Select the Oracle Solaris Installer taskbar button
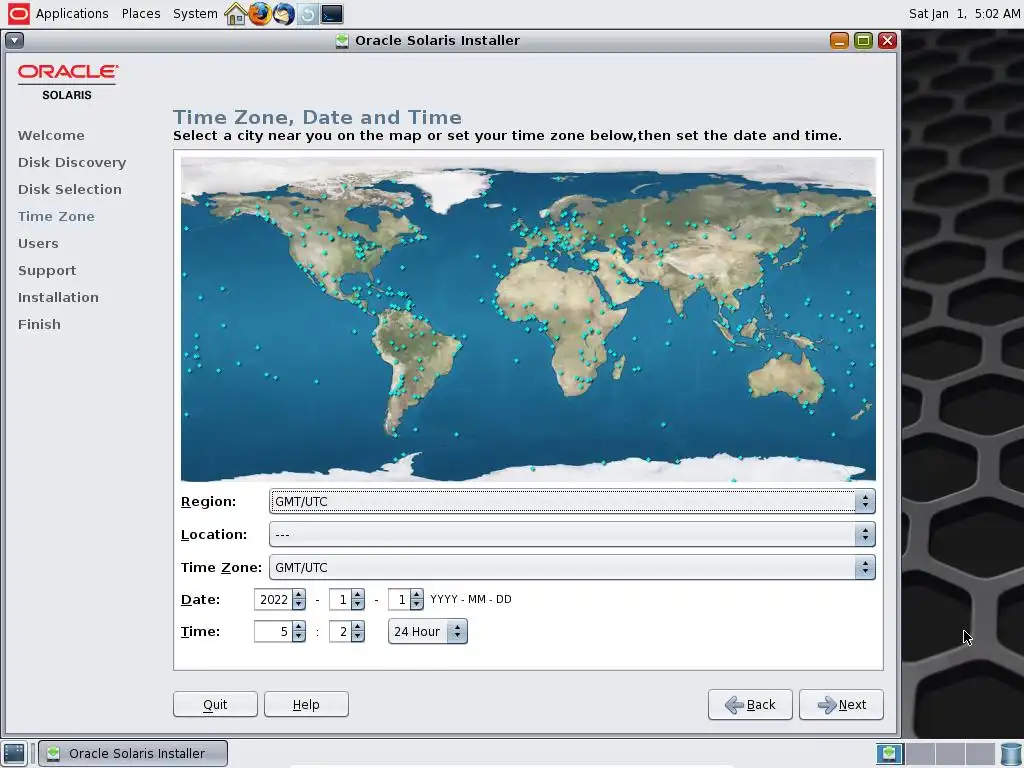1024x768 pixels. pos(133,753)
